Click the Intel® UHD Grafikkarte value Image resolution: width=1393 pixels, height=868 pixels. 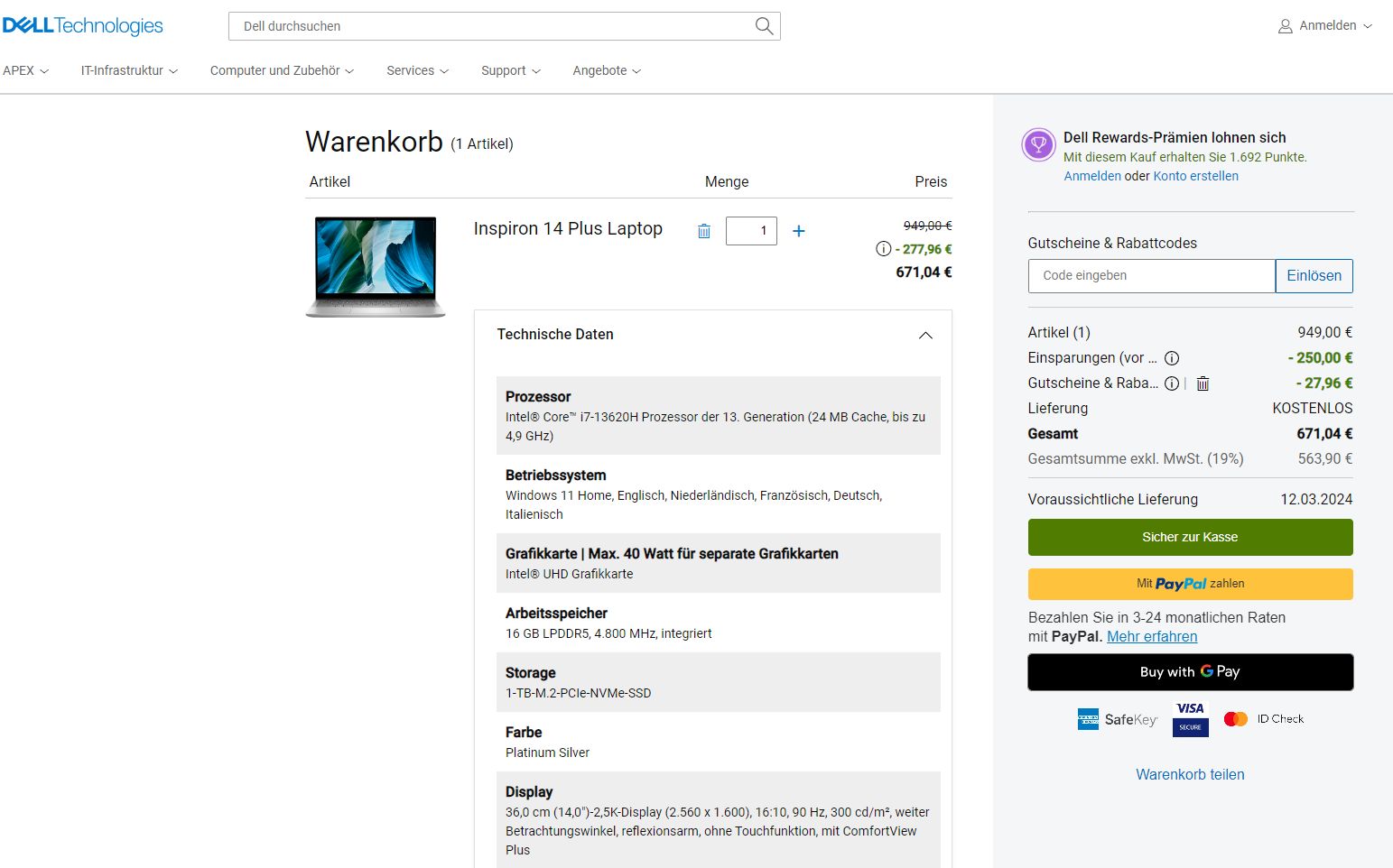pos(569,574)
